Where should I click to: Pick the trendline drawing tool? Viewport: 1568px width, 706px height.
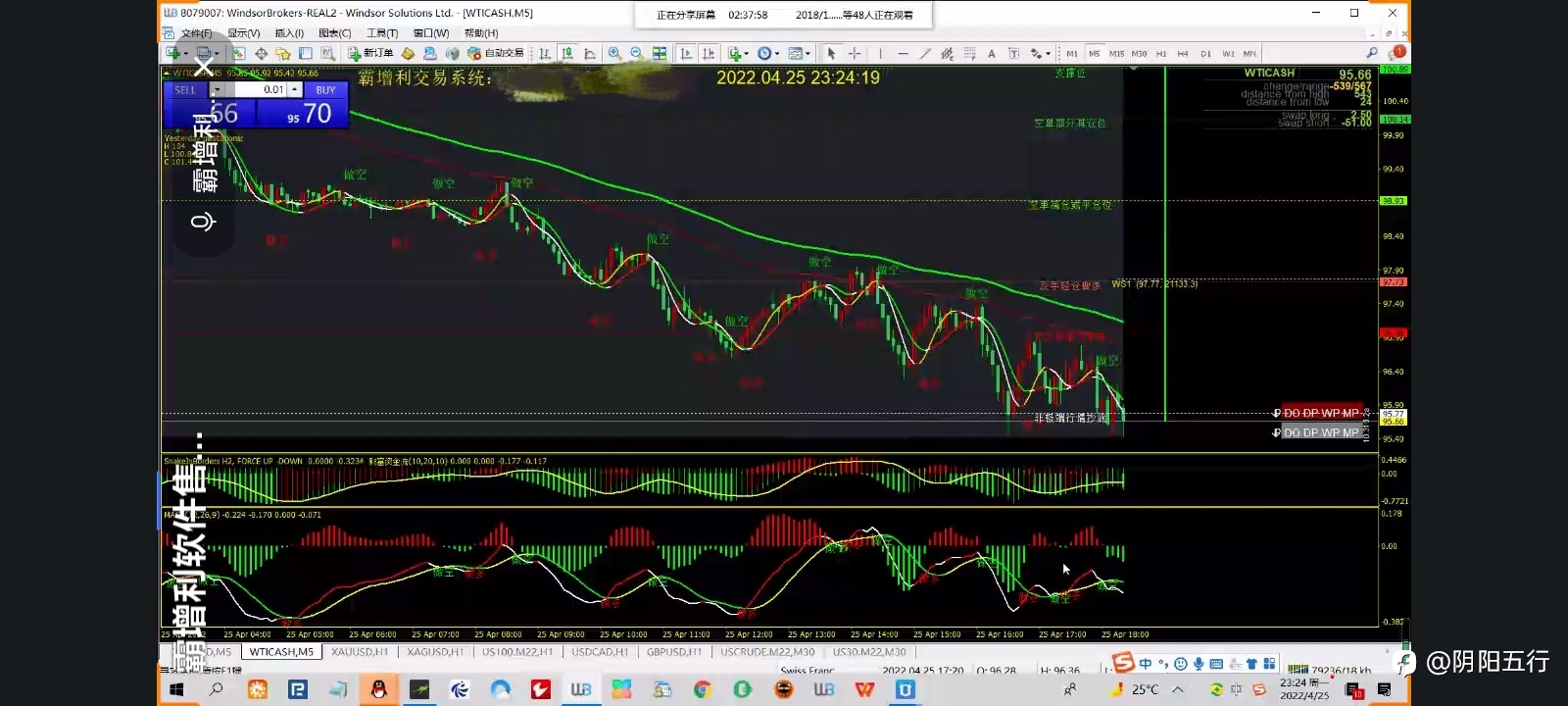[x=925, y=53]
